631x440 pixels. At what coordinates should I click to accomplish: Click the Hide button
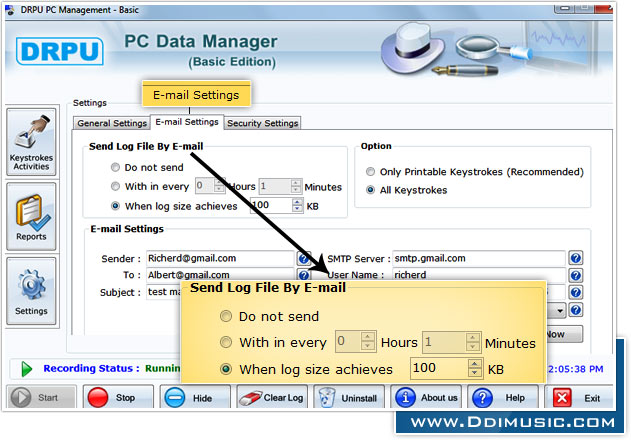(x=195, y=398)
